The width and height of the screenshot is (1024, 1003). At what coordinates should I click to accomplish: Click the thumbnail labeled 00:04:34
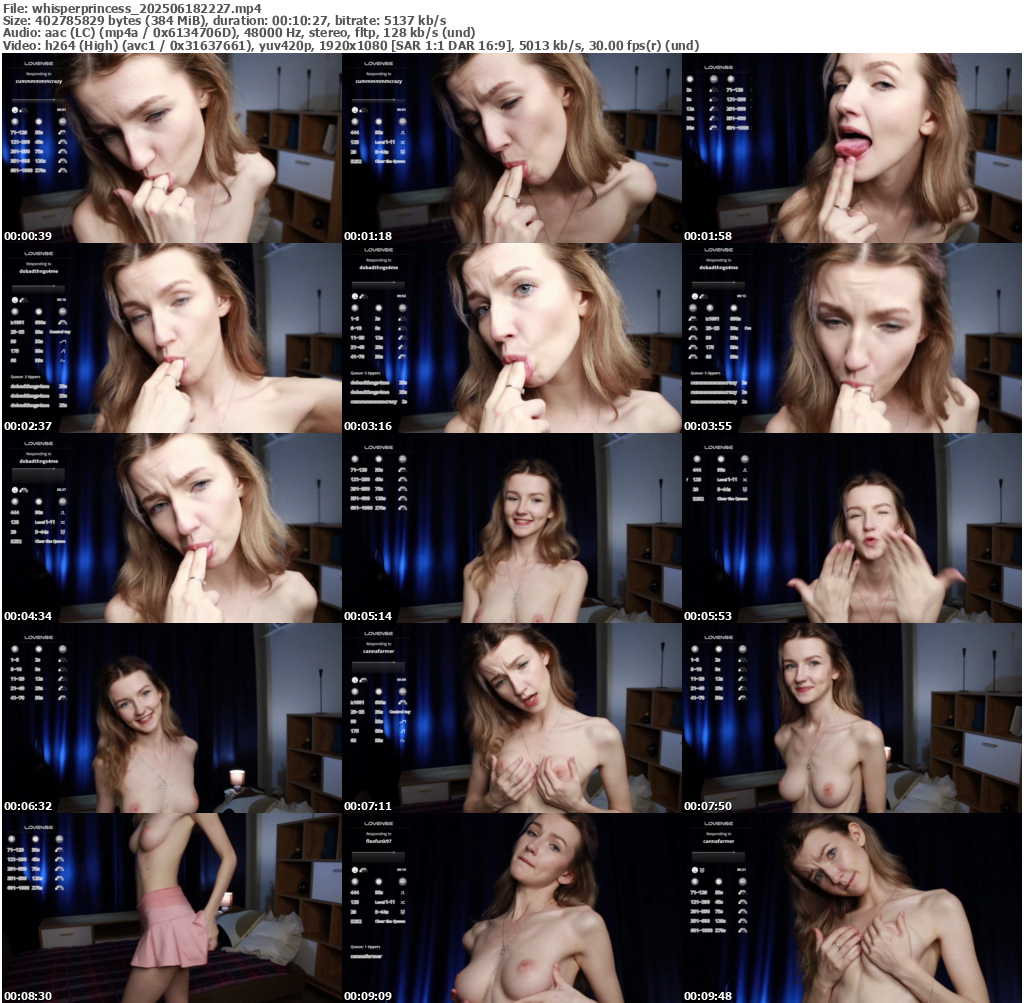pyautogui.click(x=171, y=528)
